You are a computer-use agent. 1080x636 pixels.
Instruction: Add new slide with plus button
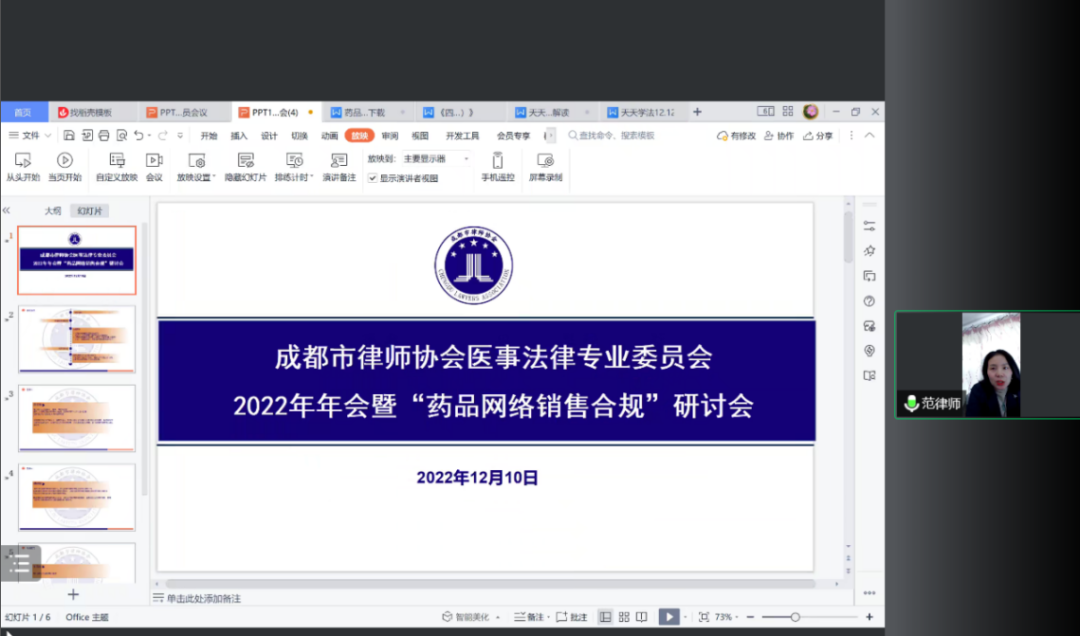(73, 594)
